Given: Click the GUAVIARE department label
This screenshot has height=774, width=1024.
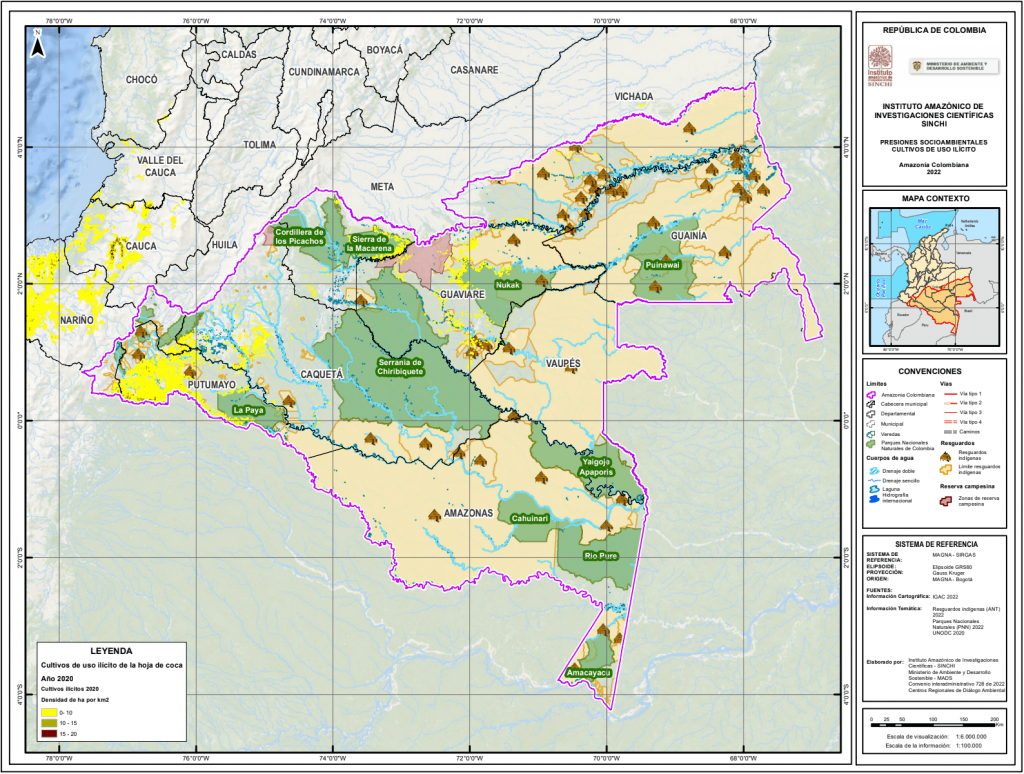Looking at the screenshot, I should (462, 295).
